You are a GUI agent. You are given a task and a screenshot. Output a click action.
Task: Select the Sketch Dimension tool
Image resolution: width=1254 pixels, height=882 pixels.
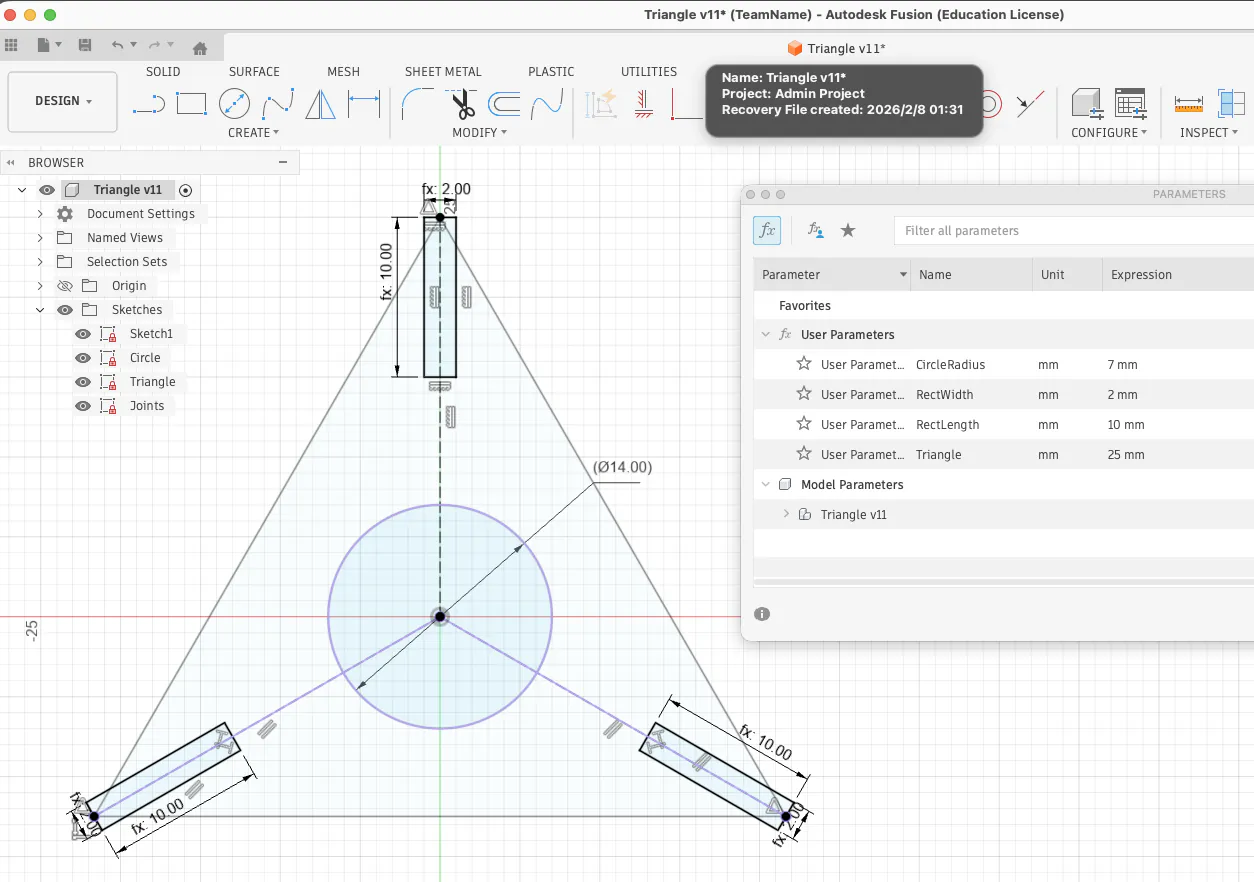pos(364,101)
